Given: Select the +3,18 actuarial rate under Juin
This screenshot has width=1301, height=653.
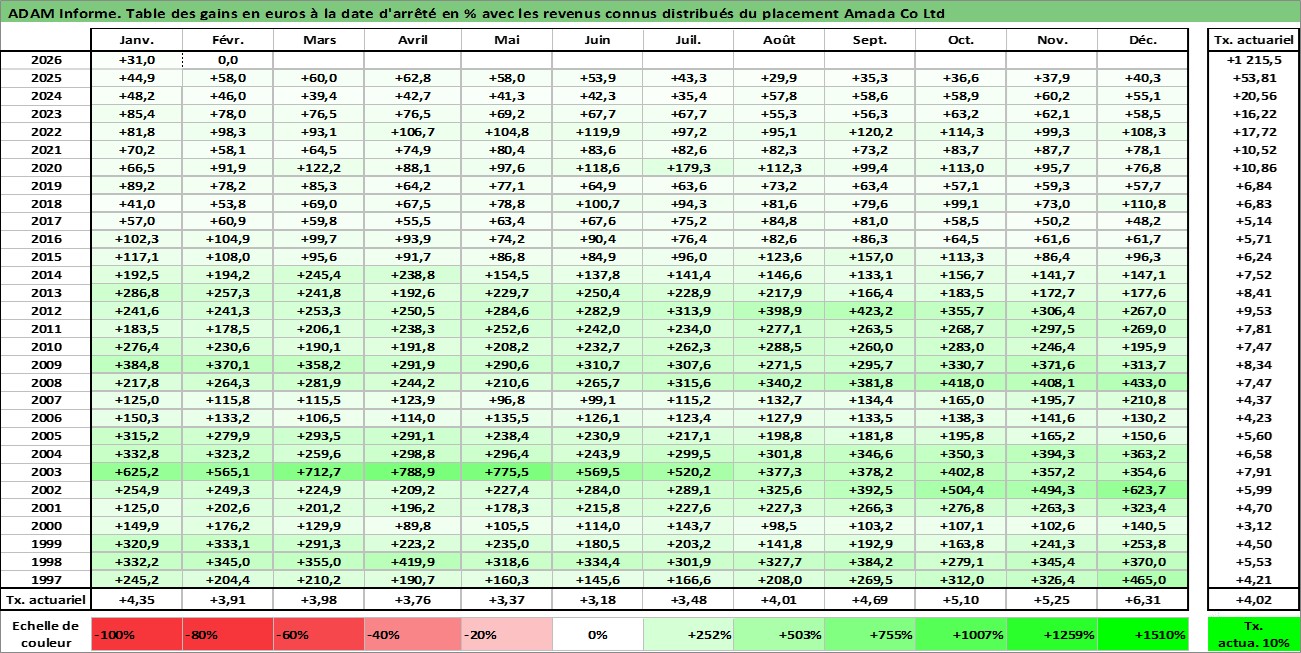Looking at the screenshot, I should point(597,600).
